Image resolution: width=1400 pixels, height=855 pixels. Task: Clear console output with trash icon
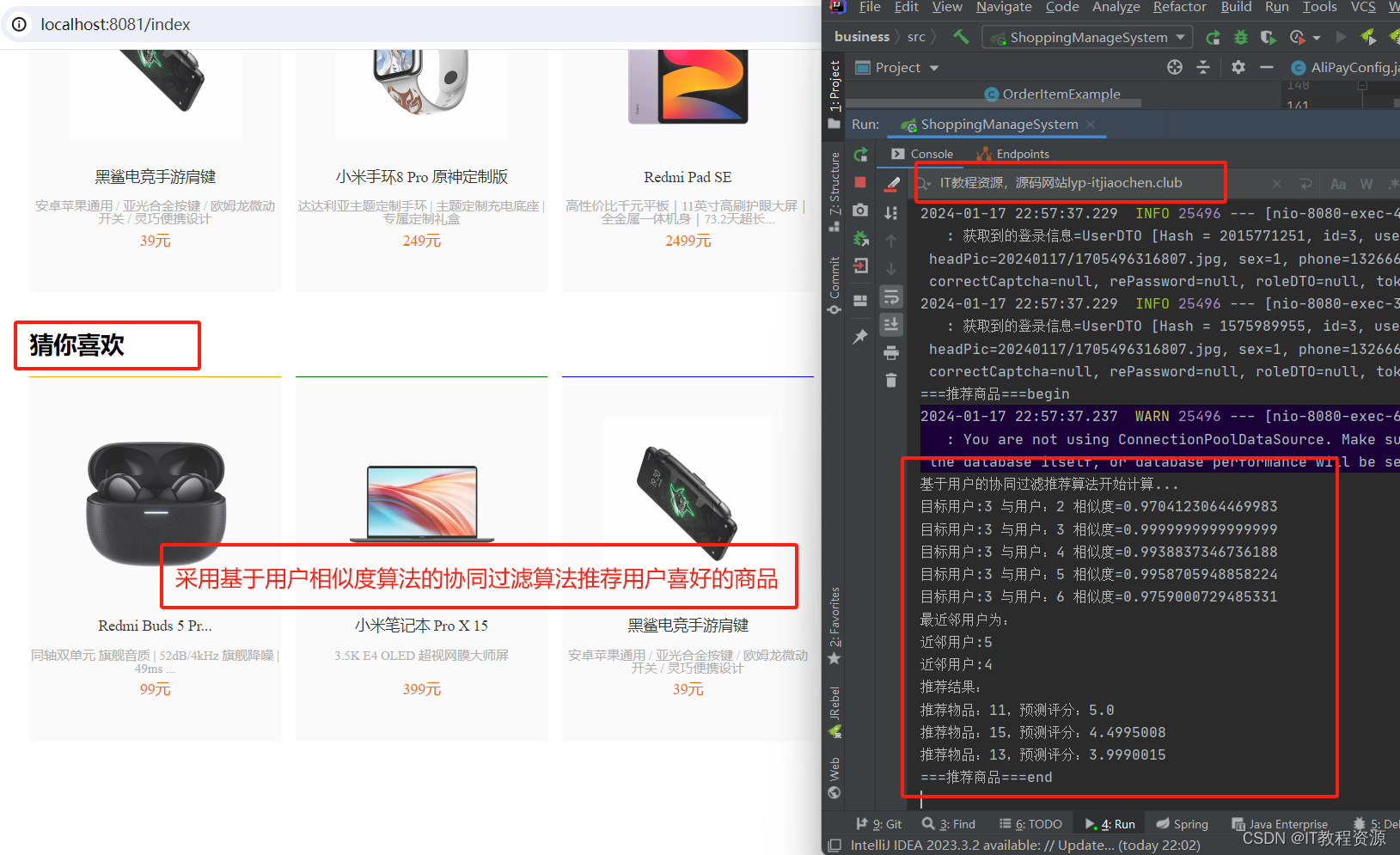(x=891, y=380)
